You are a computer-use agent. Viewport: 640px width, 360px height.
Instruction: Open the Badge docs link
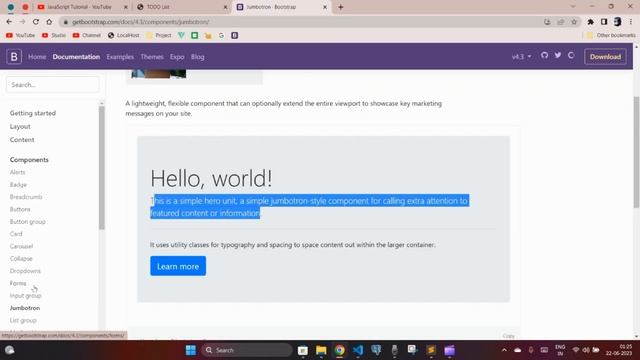coord(18,184)
